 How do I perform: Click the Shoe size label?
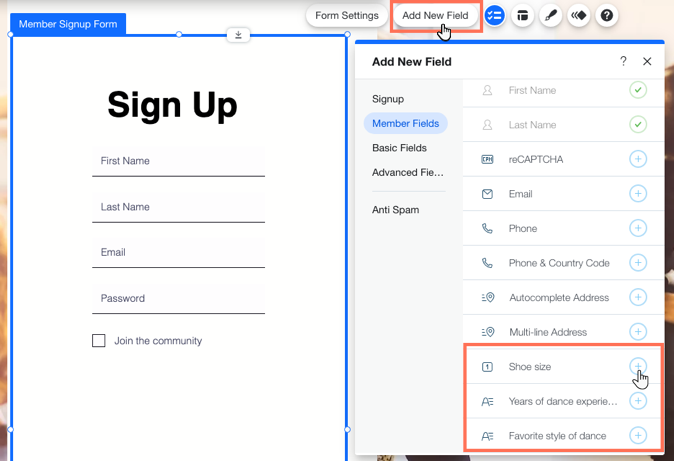click(x=530, y=367)
